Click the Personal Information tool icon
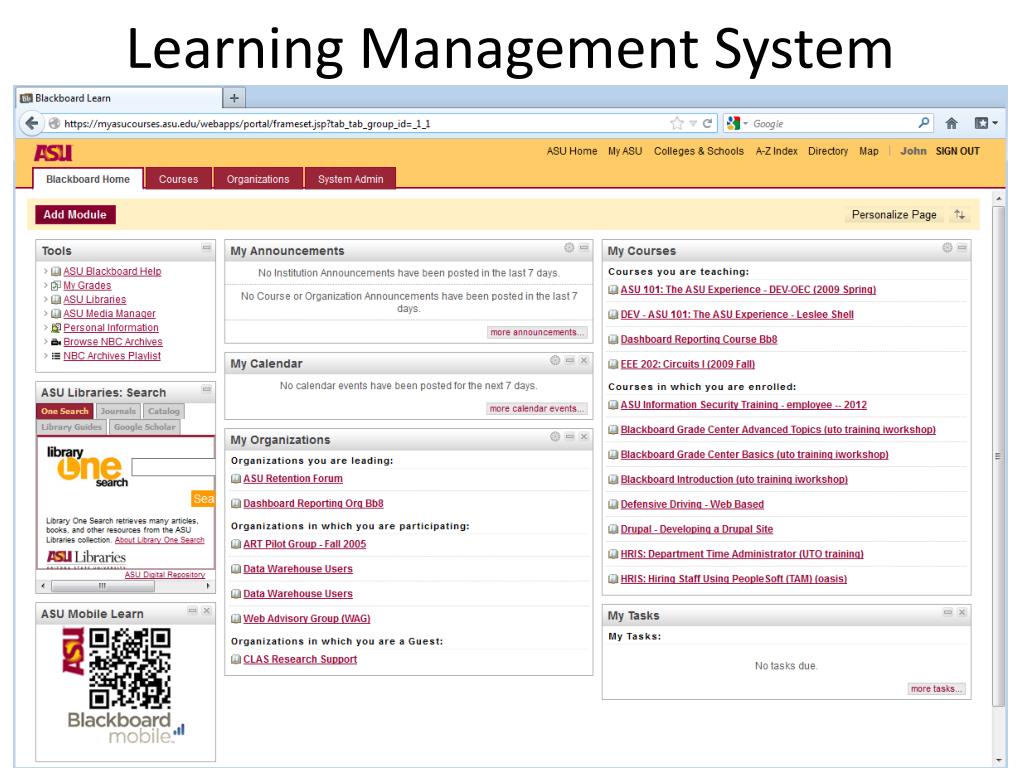 pos(56,328)
